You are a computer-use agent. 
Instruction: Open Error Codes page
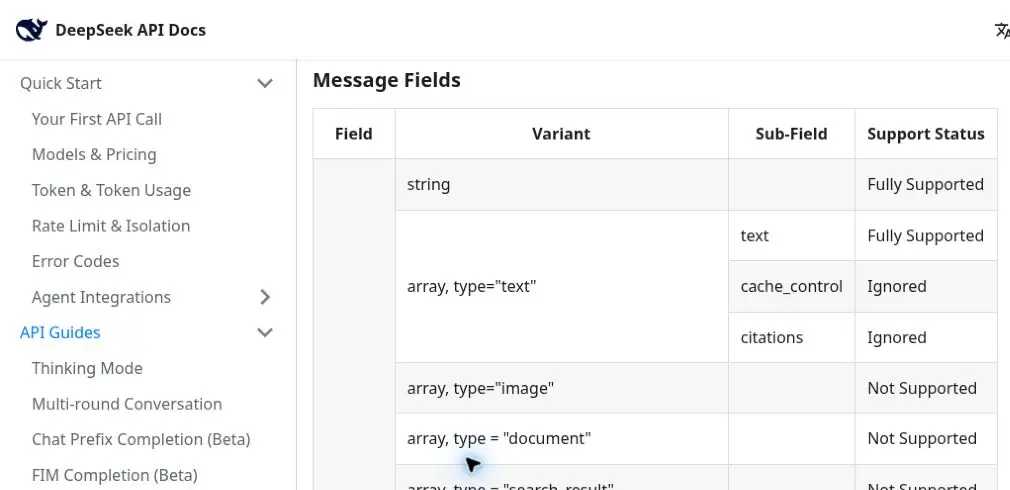coord(75,261)
